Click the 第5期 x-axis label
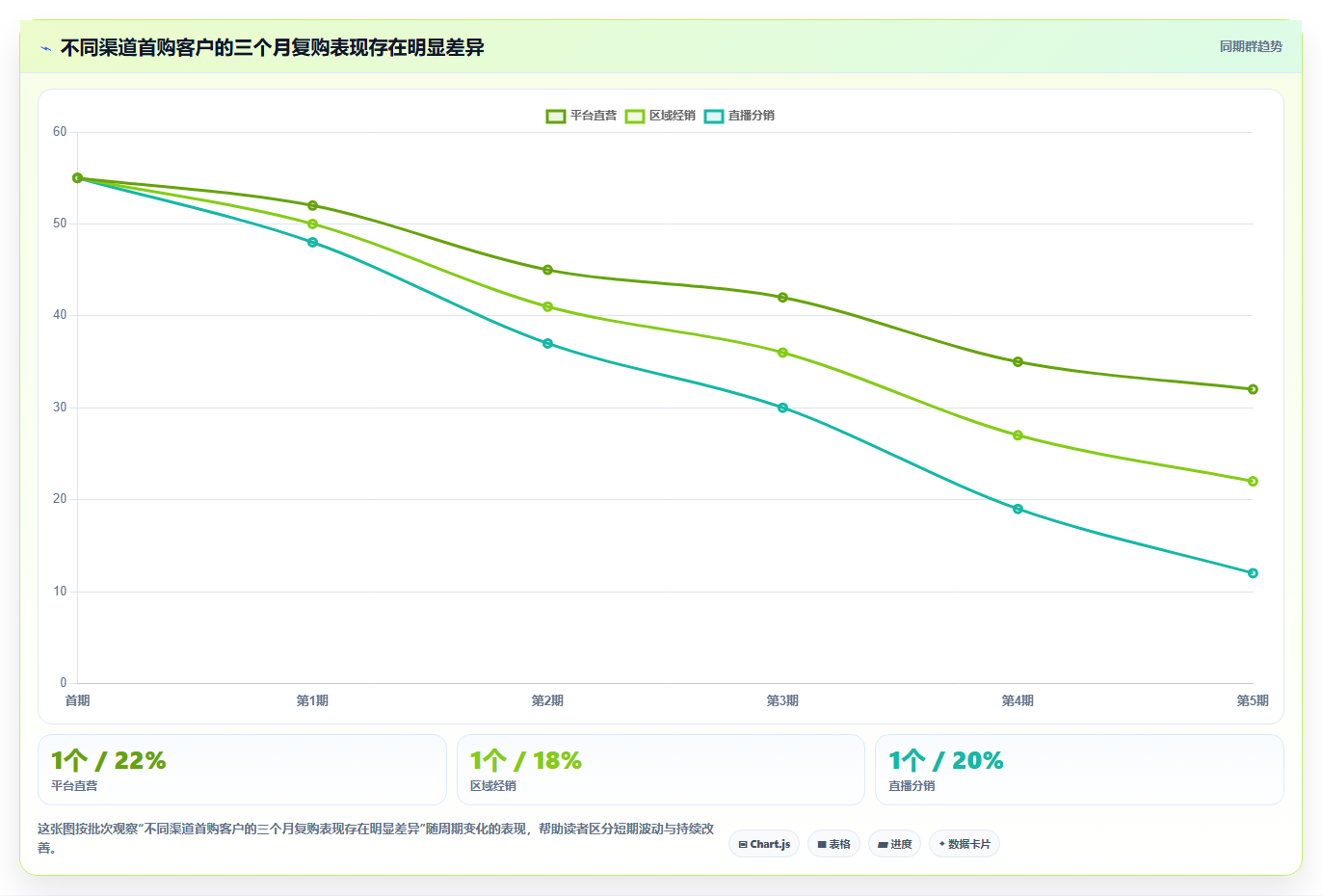 pyautogui.click(x=1253, y=700)
